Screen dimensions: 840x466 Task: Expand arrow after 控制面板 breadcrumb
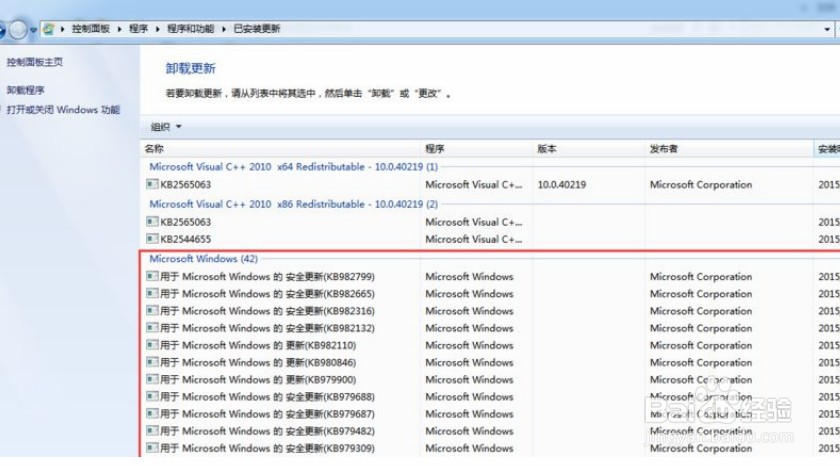(119, 29)
